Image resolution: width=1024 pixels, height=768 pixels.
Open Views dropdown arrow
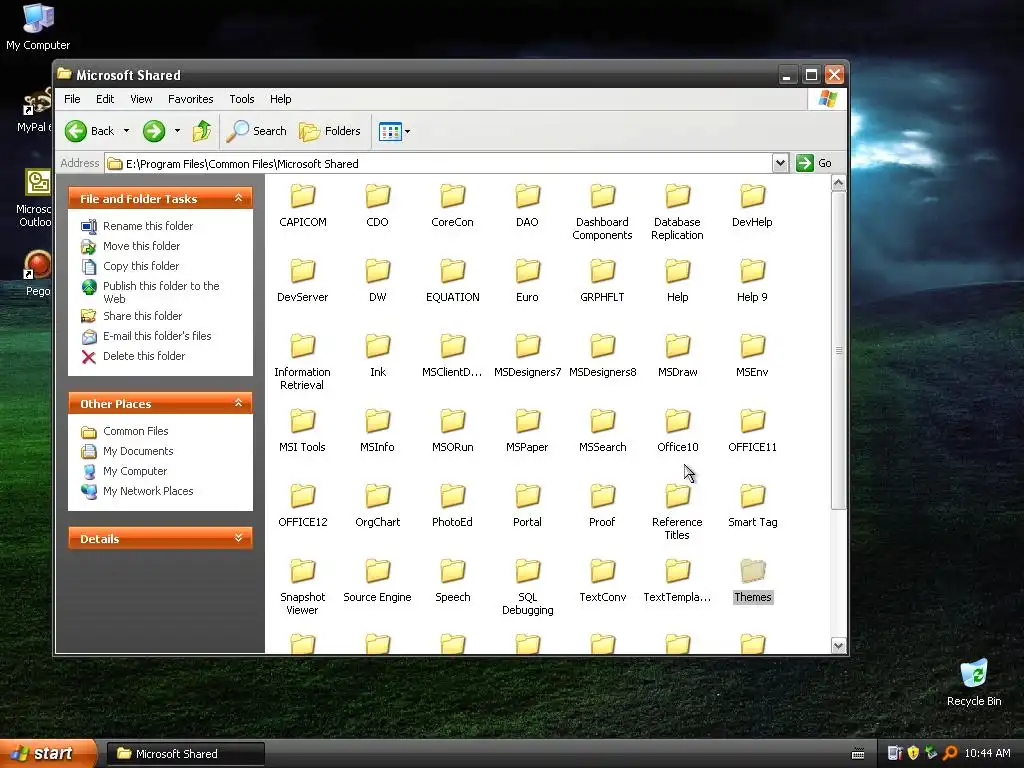[408, 131]
